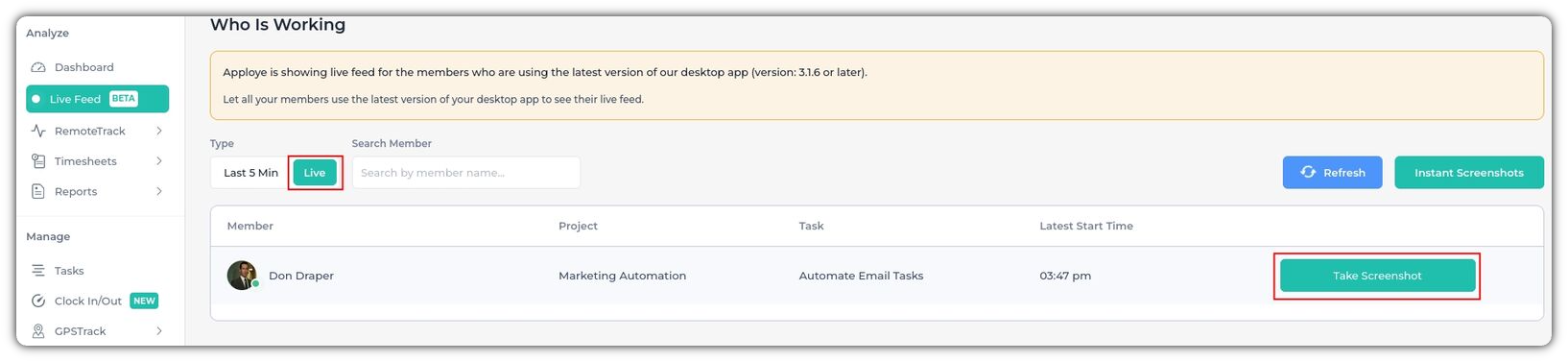
Task: Expand the GPSTrack submenu chevron
Action: point(159,331)
